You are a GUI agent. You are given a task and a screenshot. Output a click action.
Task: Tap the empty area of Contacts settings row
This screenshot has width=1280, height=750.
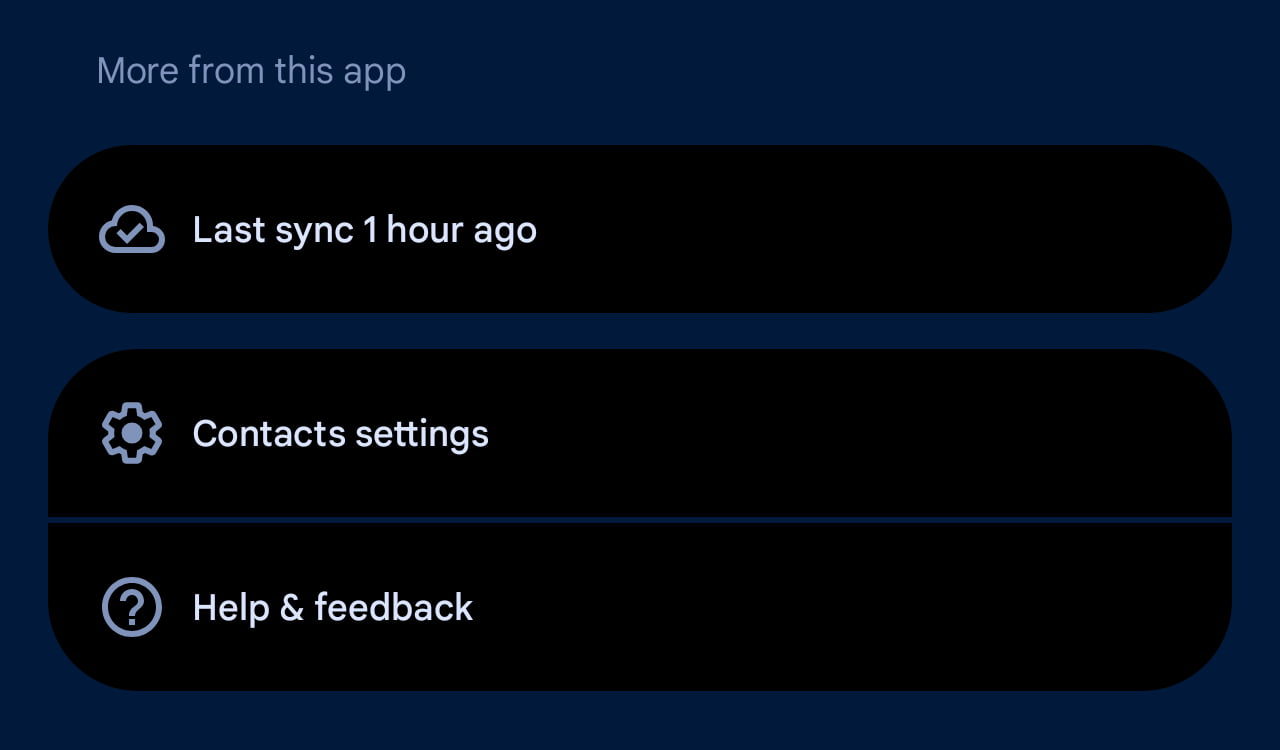point(850,433)
